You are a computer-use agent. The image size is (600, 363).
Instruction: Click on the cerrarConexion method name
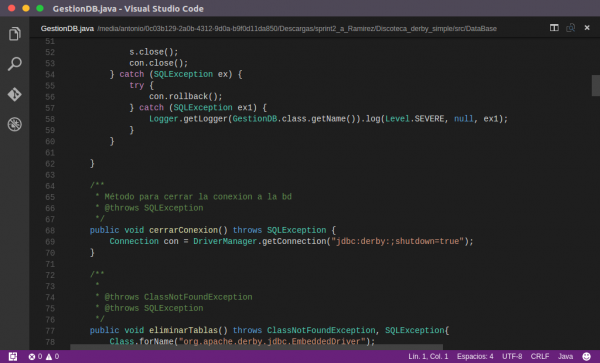[183, 230]
